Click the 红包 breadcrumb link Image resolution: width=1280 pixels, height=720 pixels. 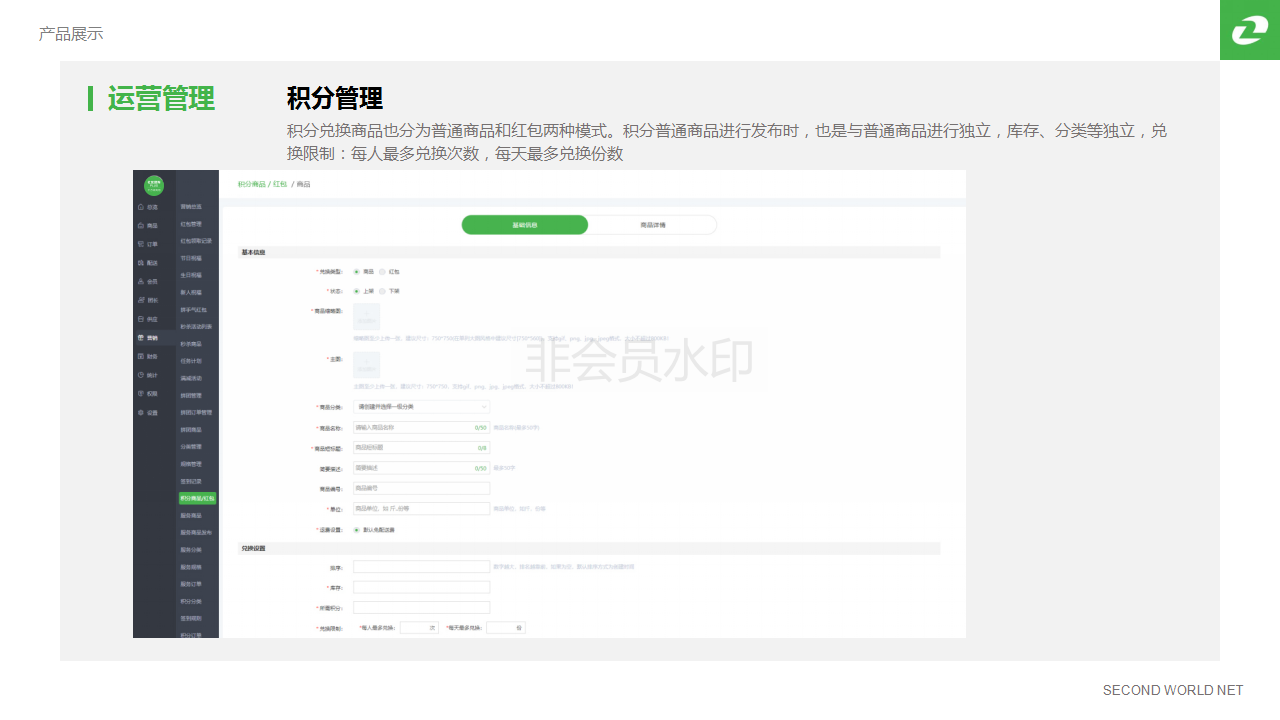[x=280, y=184]
